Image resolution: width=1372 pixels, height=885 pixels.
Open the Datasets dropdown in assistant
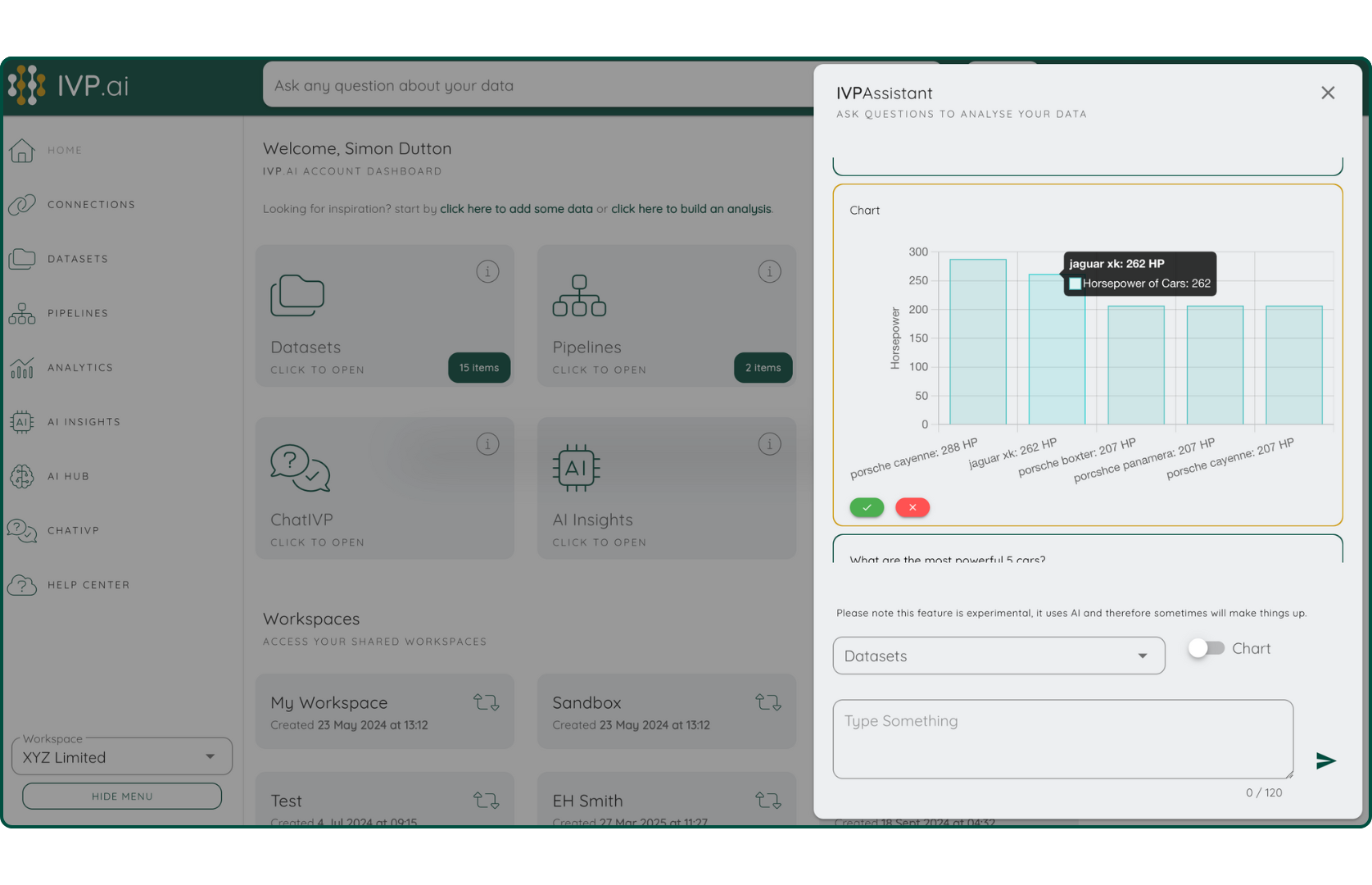pos(998,656)
